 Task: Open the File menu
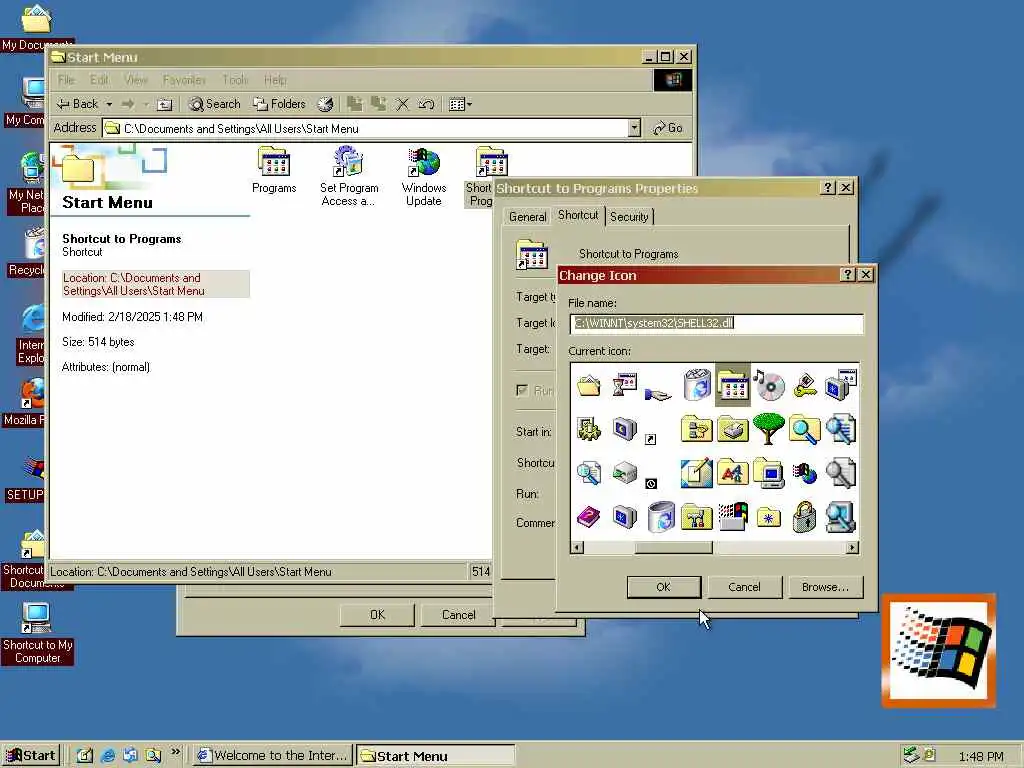[66, 80]
